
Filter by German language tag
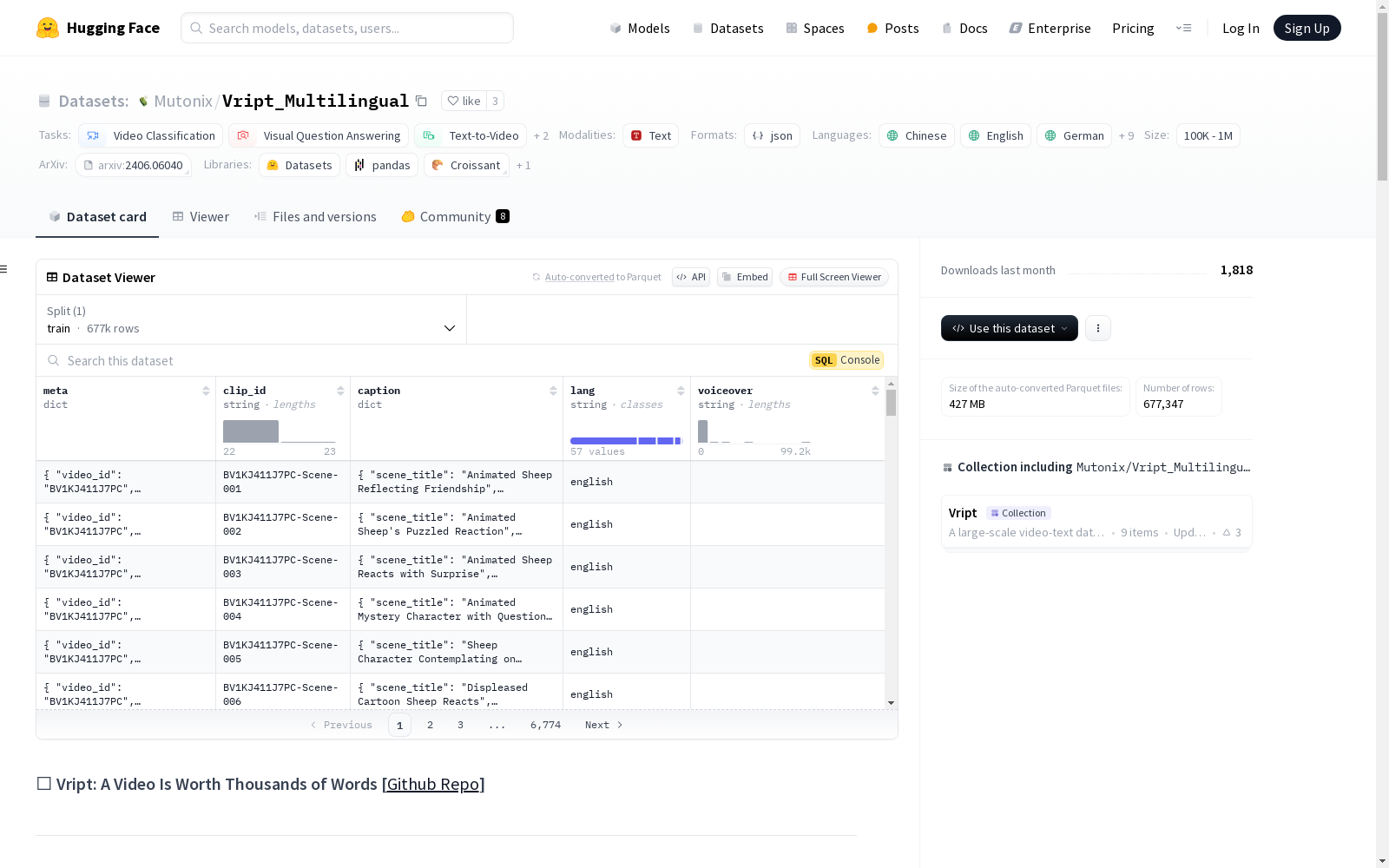coord(1074,135)
